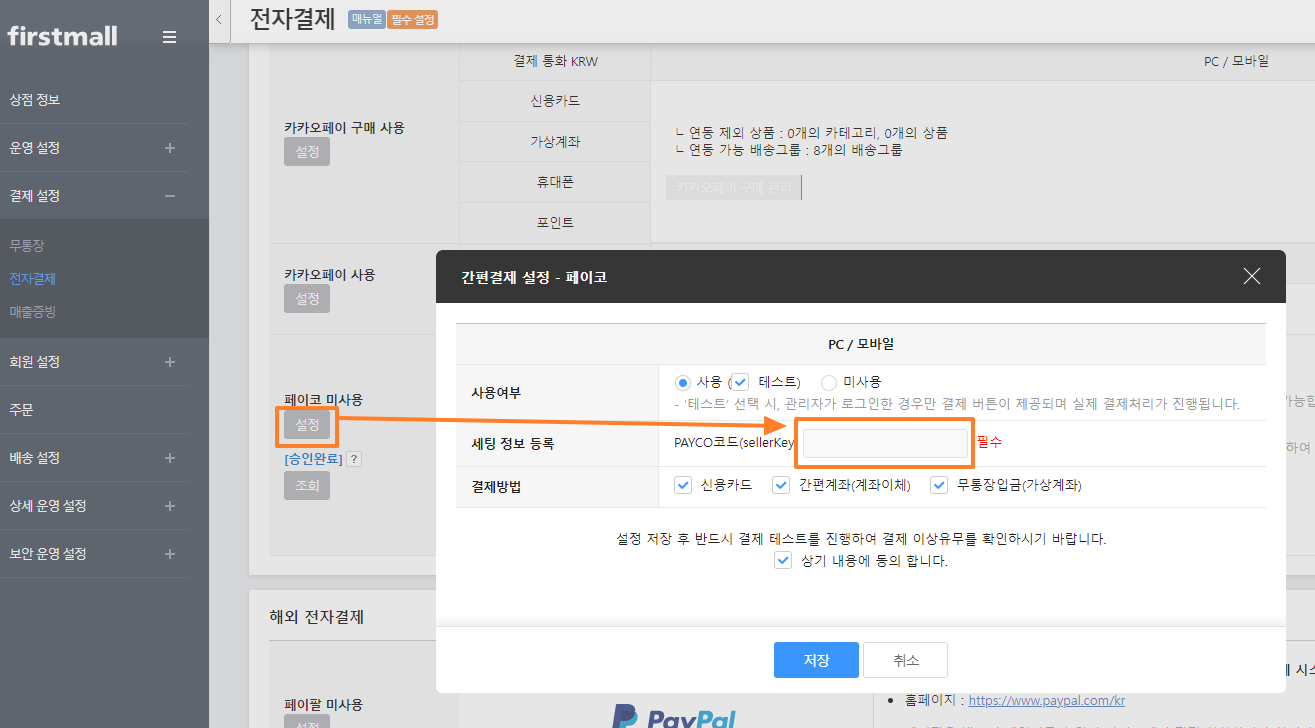This screenshot has height=728, width=1315.
Task: Click the 저장 button
Action: [816, 660]
